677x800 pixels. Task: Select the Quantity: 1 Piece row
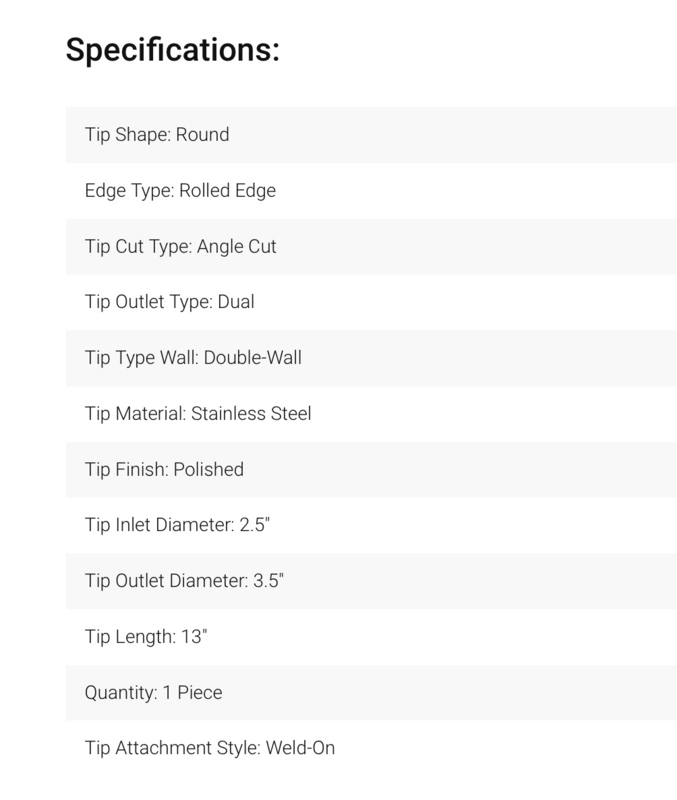tap(371, 693)
